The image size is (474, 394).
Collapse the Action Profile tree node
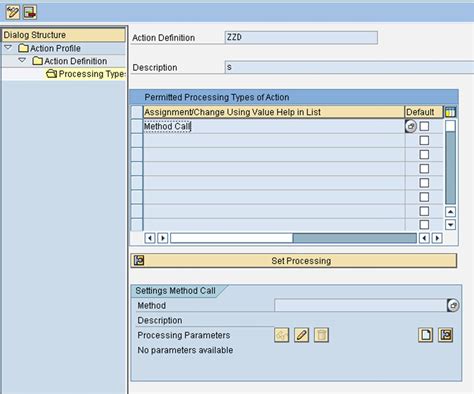pos(8,48)
